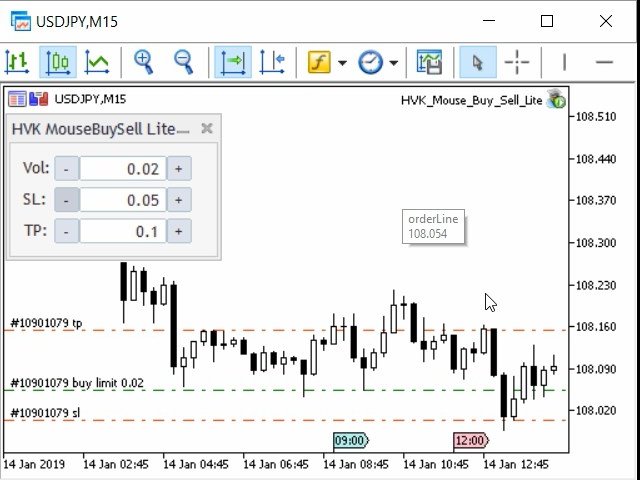Image resolution: width=640 pixels, height=480 pixels.
Task: Decrease the SL value
Action: (x=66, y=200)
